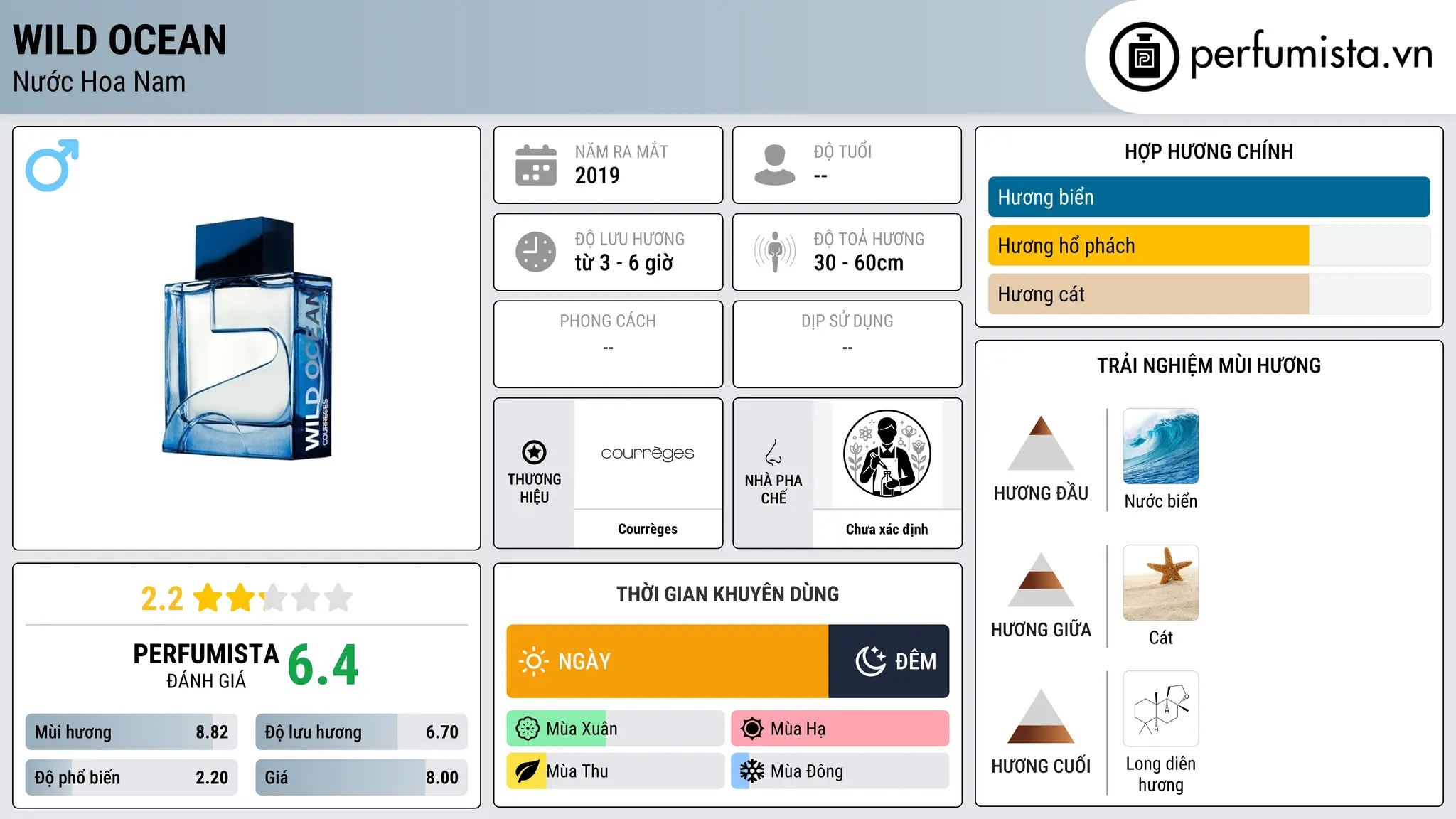
Task: Click the Mùa Đông season bar
Action: click(840, 771)
